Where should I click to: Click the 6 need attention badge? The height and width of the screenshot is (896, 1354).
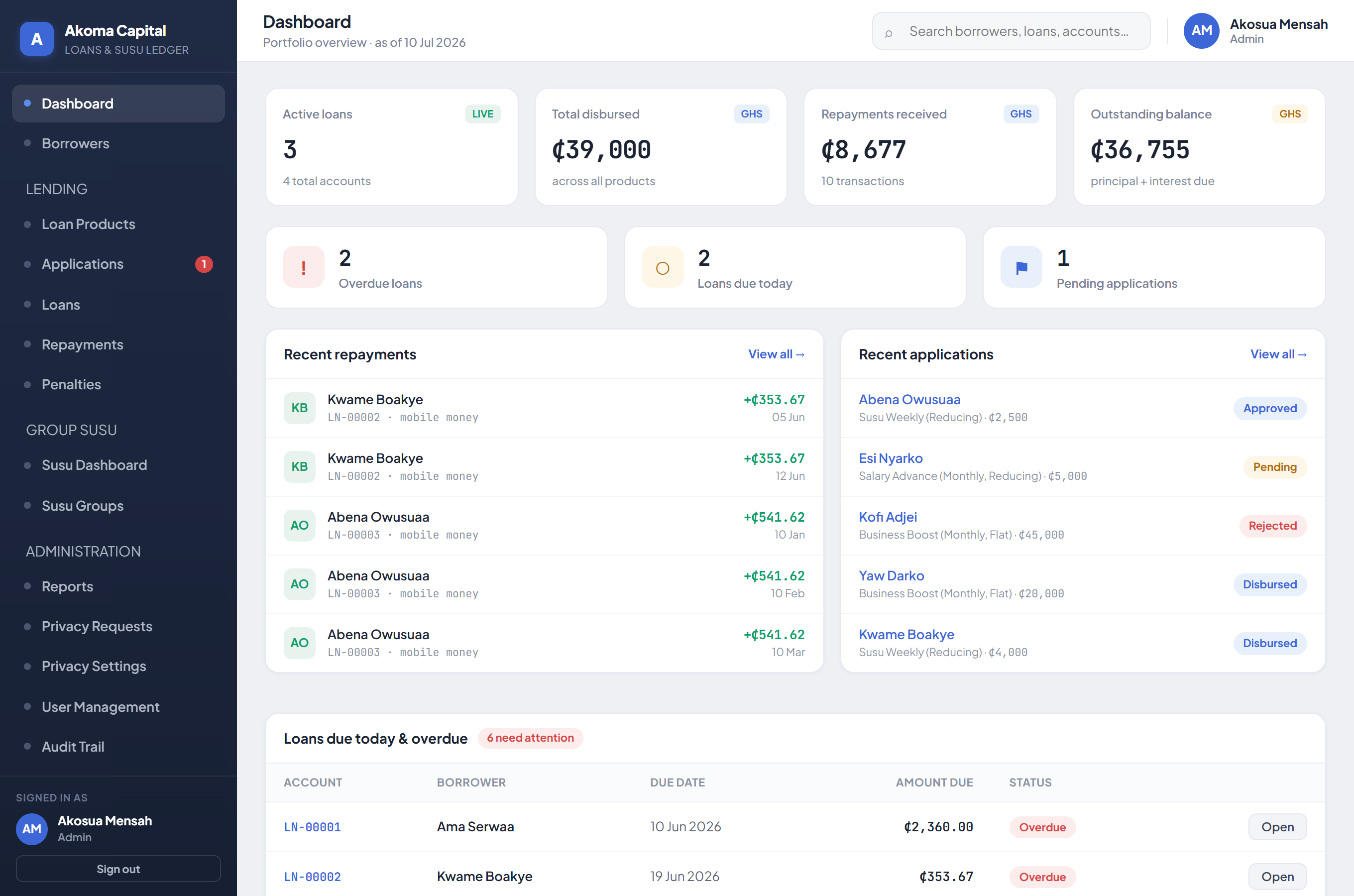coord(530,738)
